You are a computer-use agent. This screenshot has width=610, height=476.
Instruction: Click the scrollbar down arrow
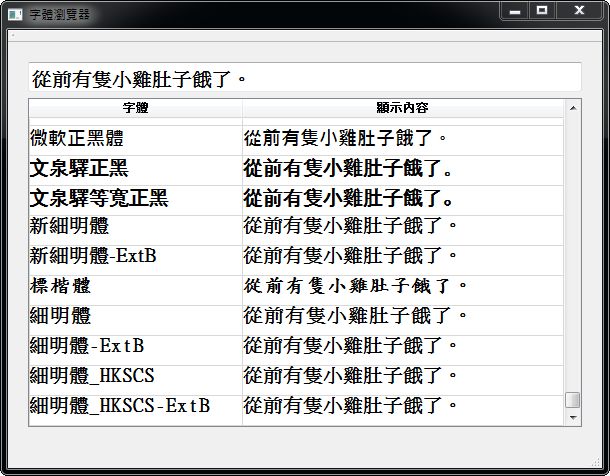[573, 418]
